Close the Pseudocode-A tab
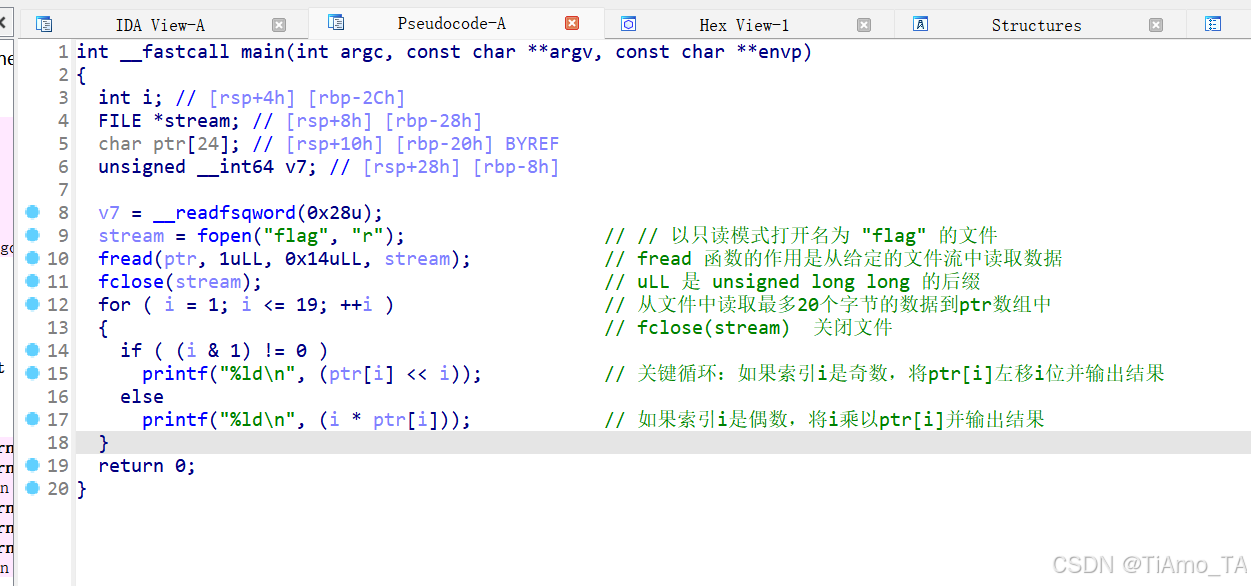1251x586 pixels. pyautogui.click(x=573, y=23)
